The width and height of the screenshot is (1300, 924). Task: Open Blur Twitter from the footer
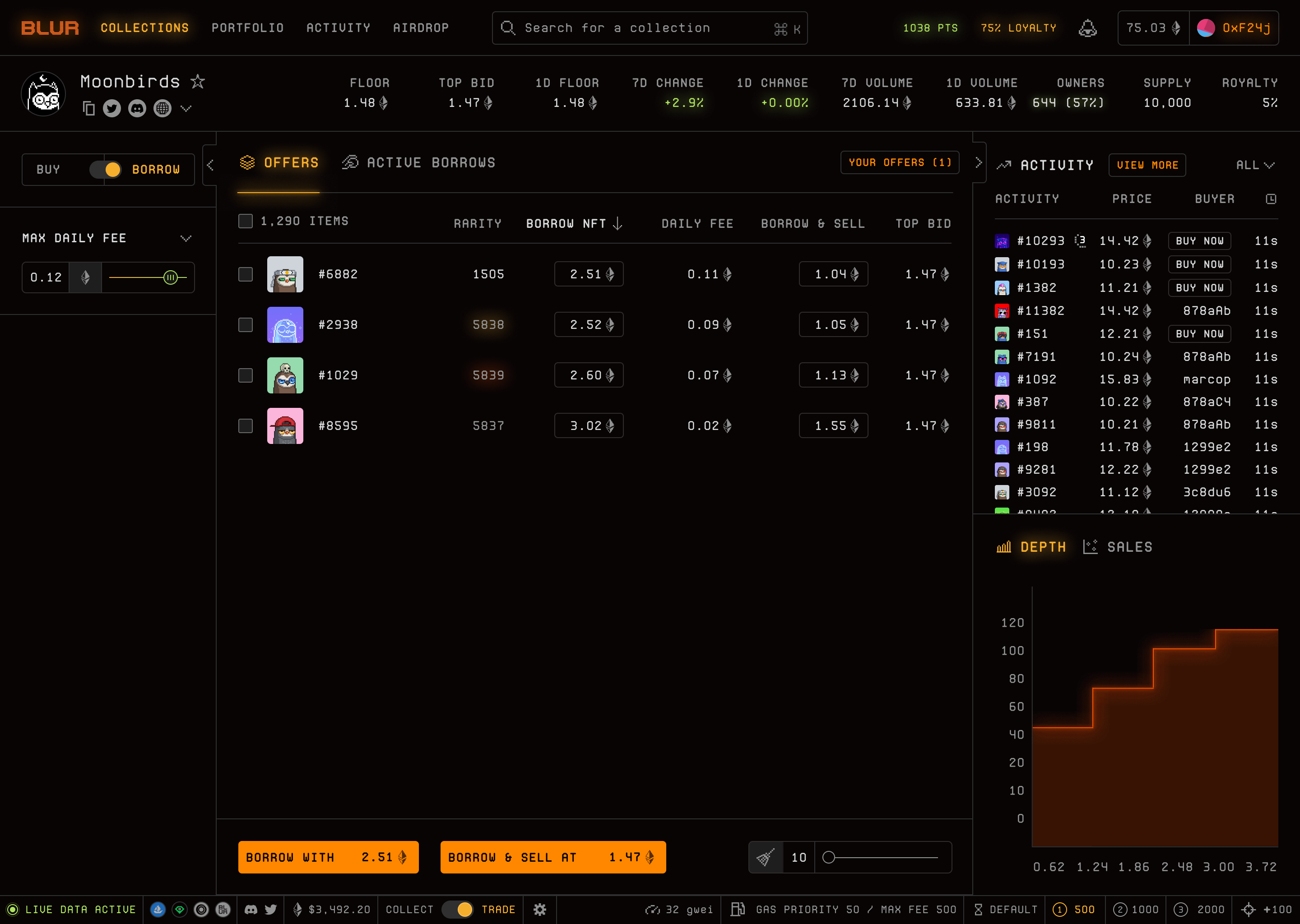(270, 909)
